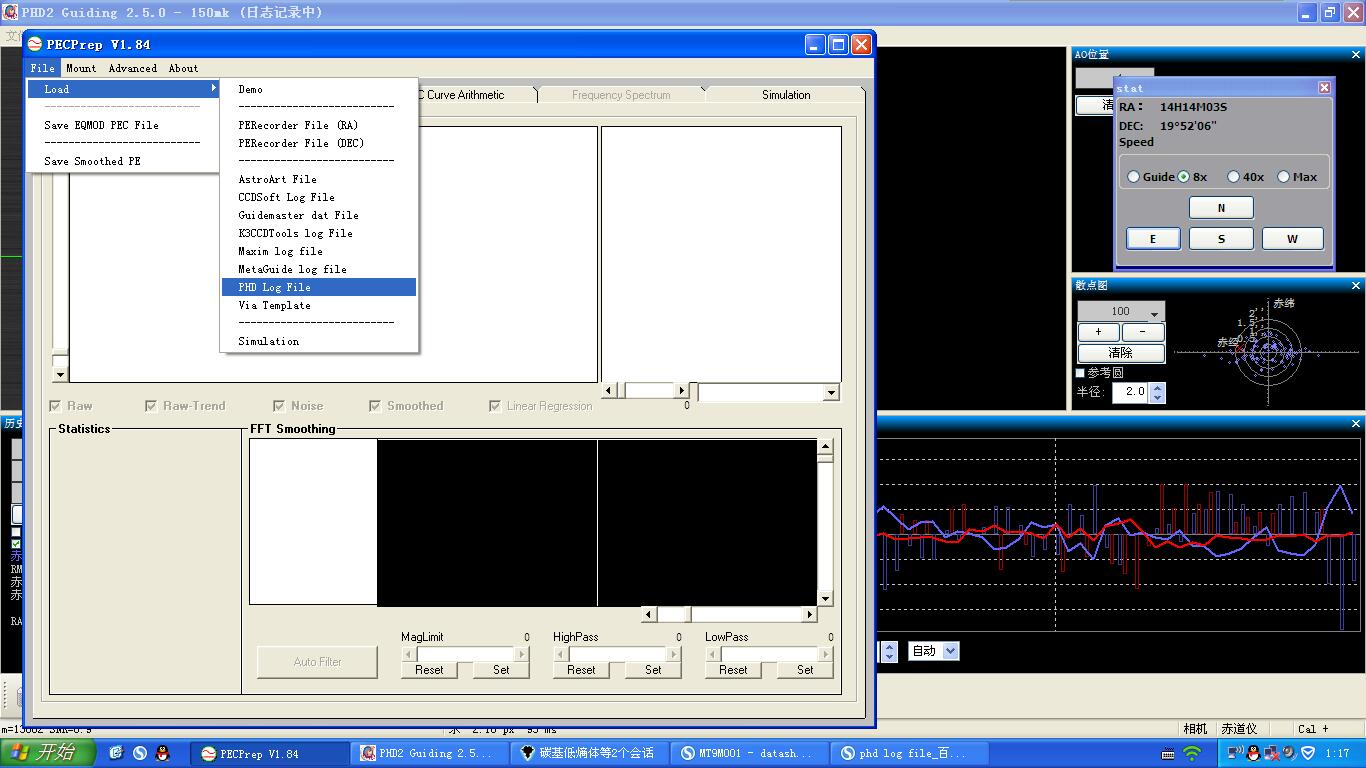Click the 半径 value stepper arrows
1366x768 pixels.
point(1158,392)
